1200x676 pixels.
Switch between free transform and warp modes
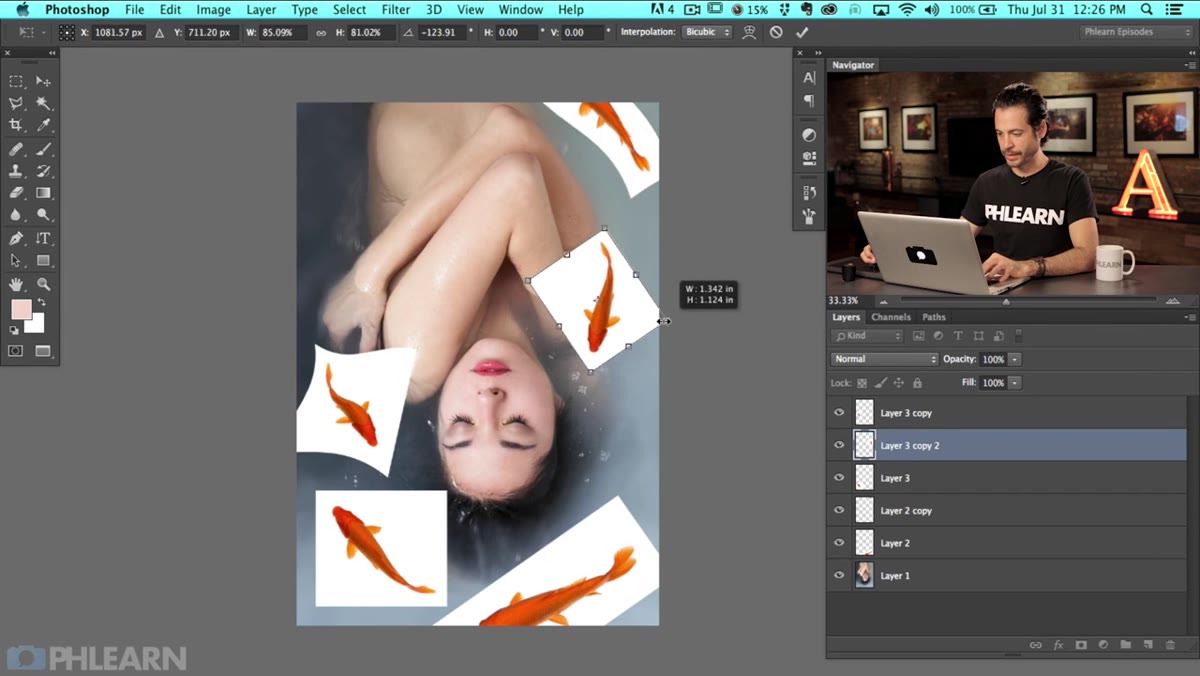749,32
